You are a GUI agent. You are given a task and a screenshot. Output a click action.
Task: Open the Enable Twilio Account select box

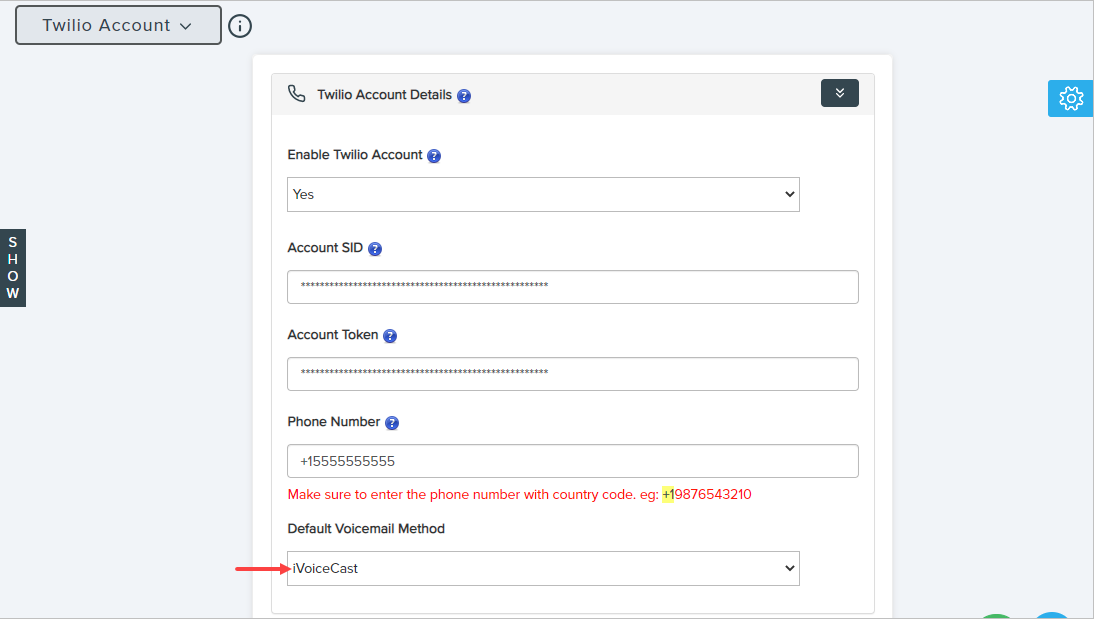(543, 194)
